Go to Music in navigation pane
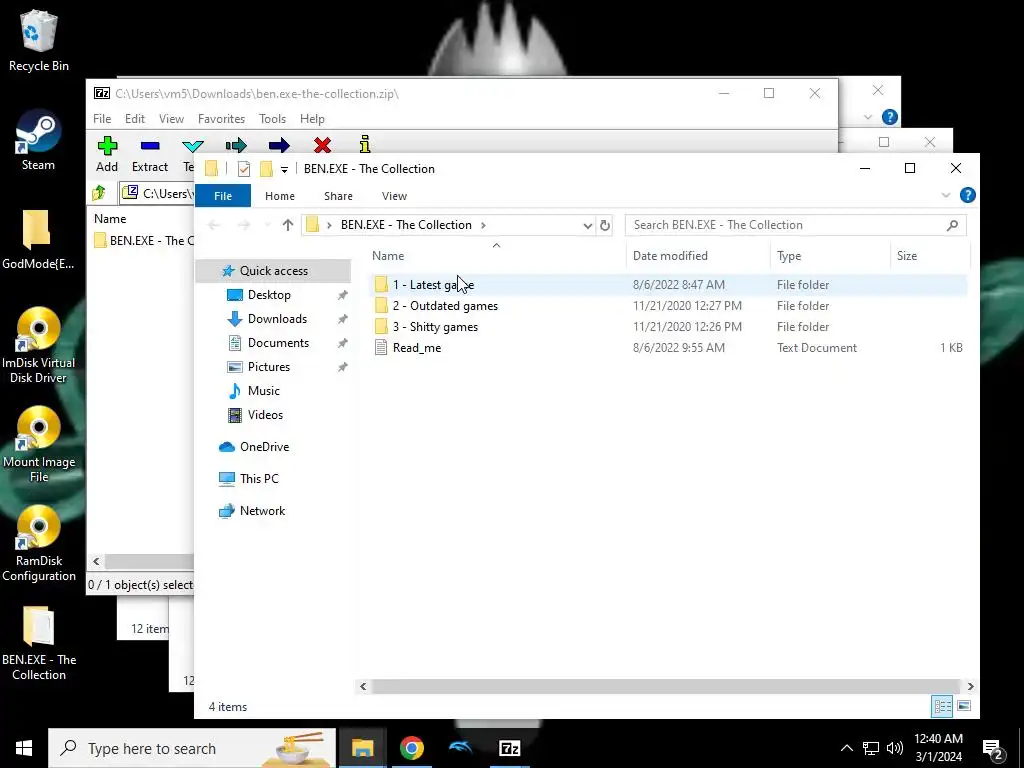The height and width of the screenshot is (768, 1024). tap(263, 391)
